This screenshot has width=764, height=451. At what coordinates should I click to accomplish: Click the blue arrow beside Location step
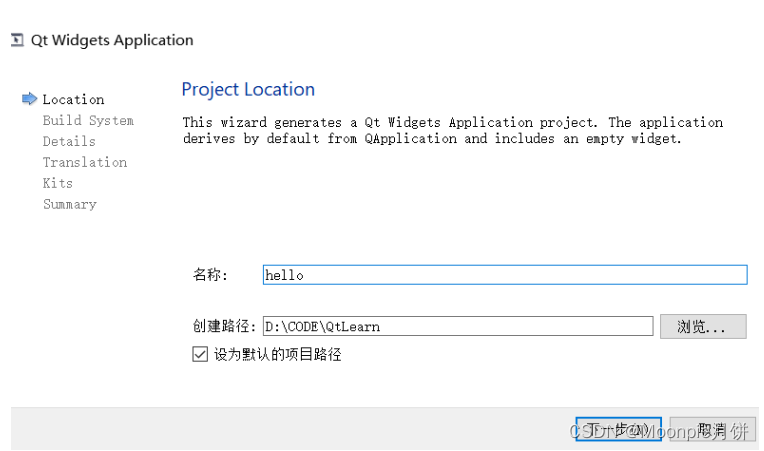(30, 99)
